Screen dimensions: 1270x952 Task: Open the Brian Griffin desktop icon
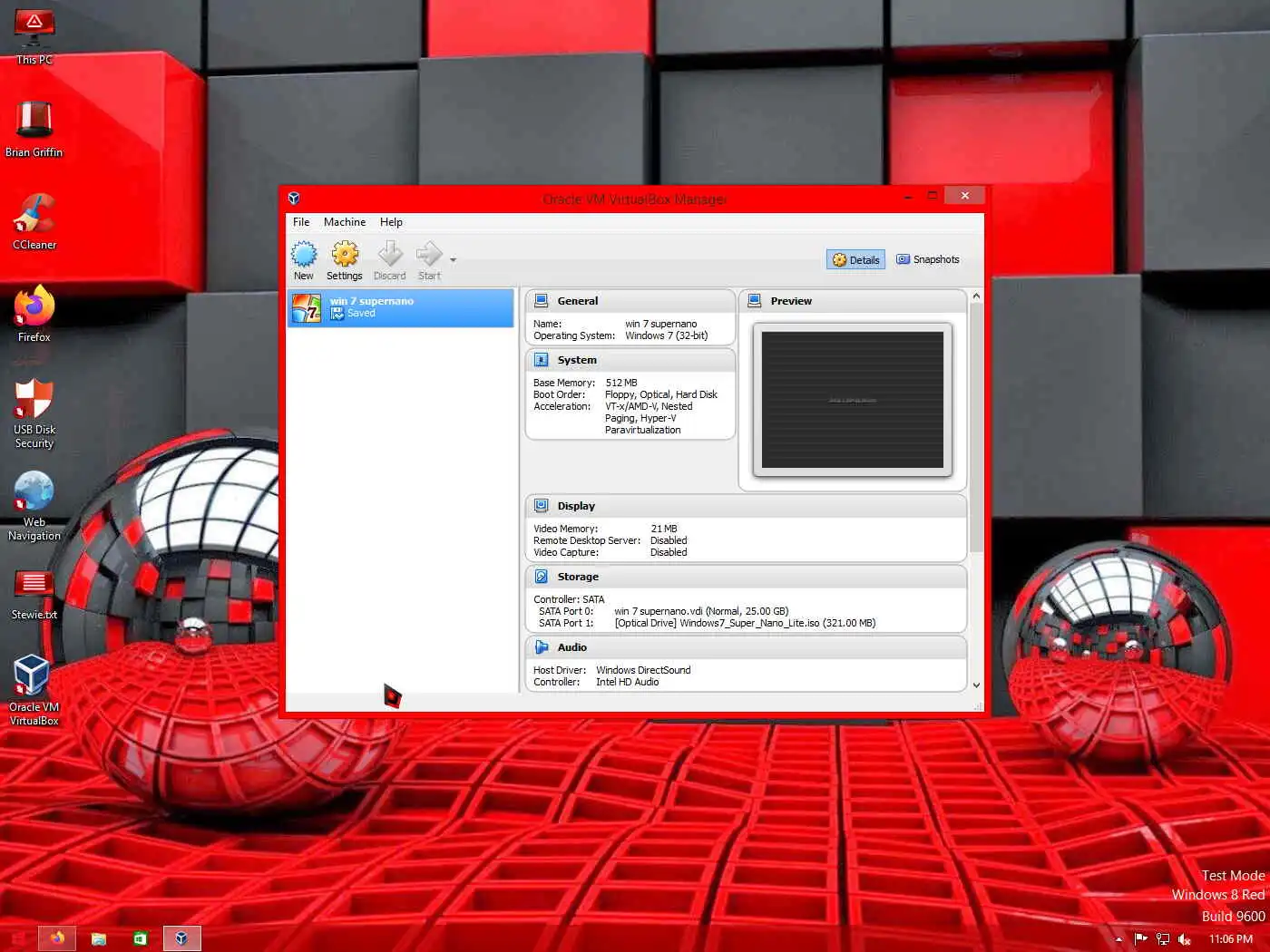[34, 129]
